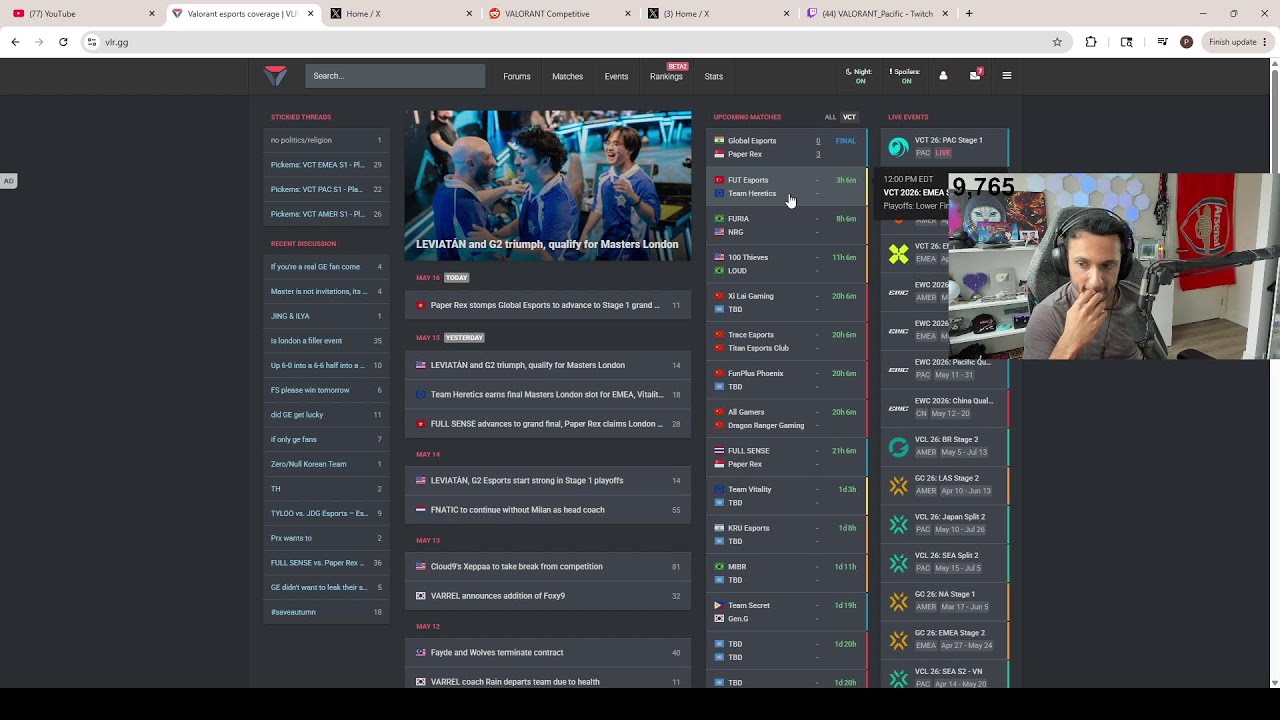Screen dimensions: 1280x720
Task: Open 'is london a filler event' thread
Action: [x=326, y=341]
